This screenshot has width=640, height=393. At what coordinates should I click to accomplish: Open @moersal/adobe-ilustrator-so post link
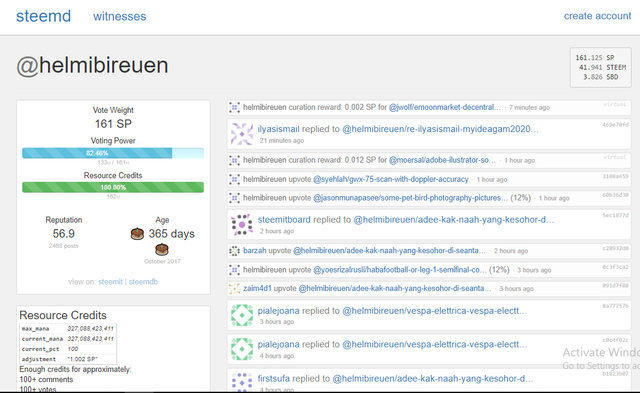point(442,160)
